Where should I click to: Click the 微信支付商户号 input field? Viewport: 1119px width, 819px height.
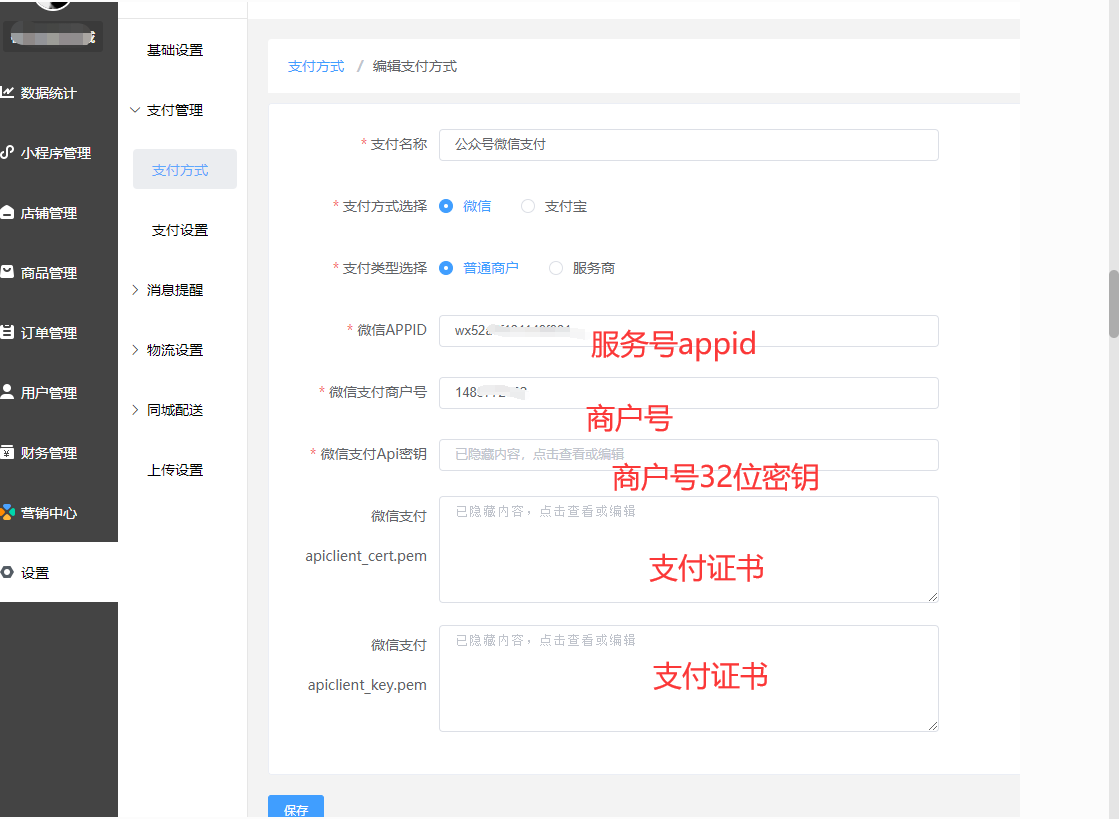click(689, 393)
